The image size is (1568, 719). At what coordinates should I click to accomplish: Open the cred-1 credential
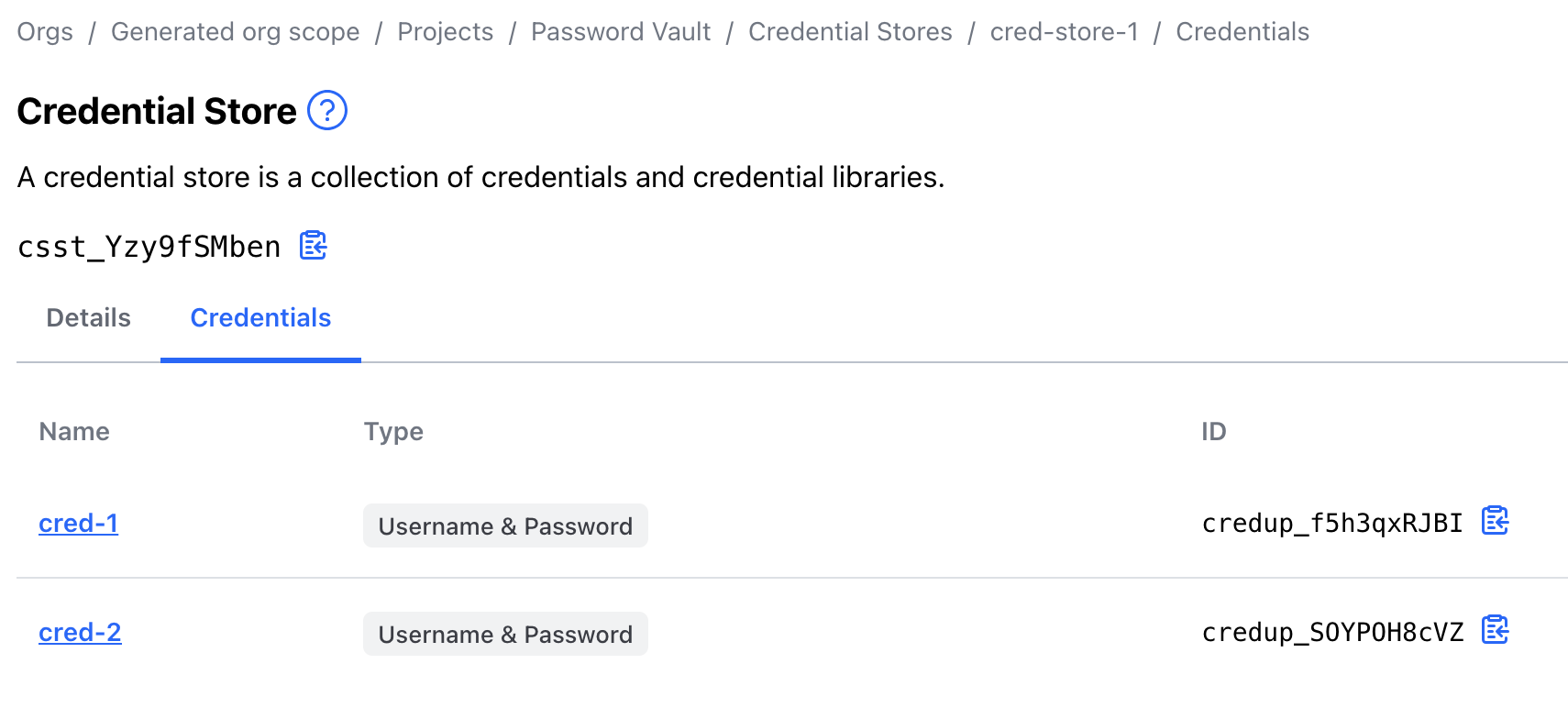pos(78,523)
